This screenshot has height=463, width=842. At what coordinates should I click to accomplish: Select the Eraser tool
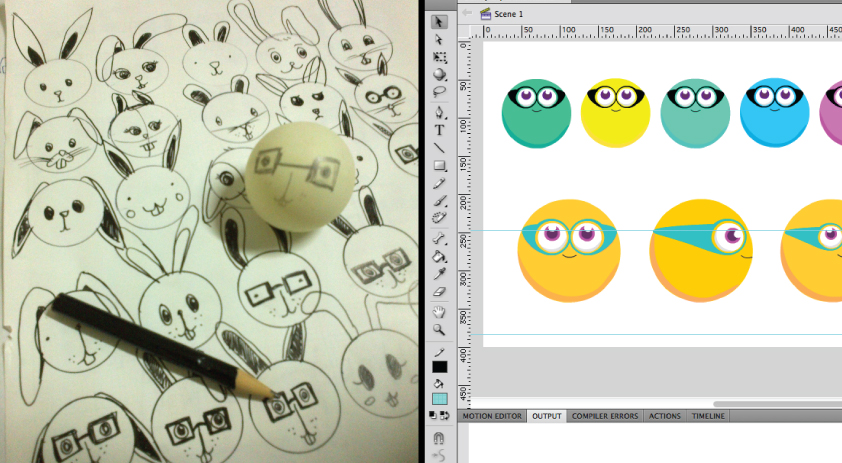click(x=439, y=292)
